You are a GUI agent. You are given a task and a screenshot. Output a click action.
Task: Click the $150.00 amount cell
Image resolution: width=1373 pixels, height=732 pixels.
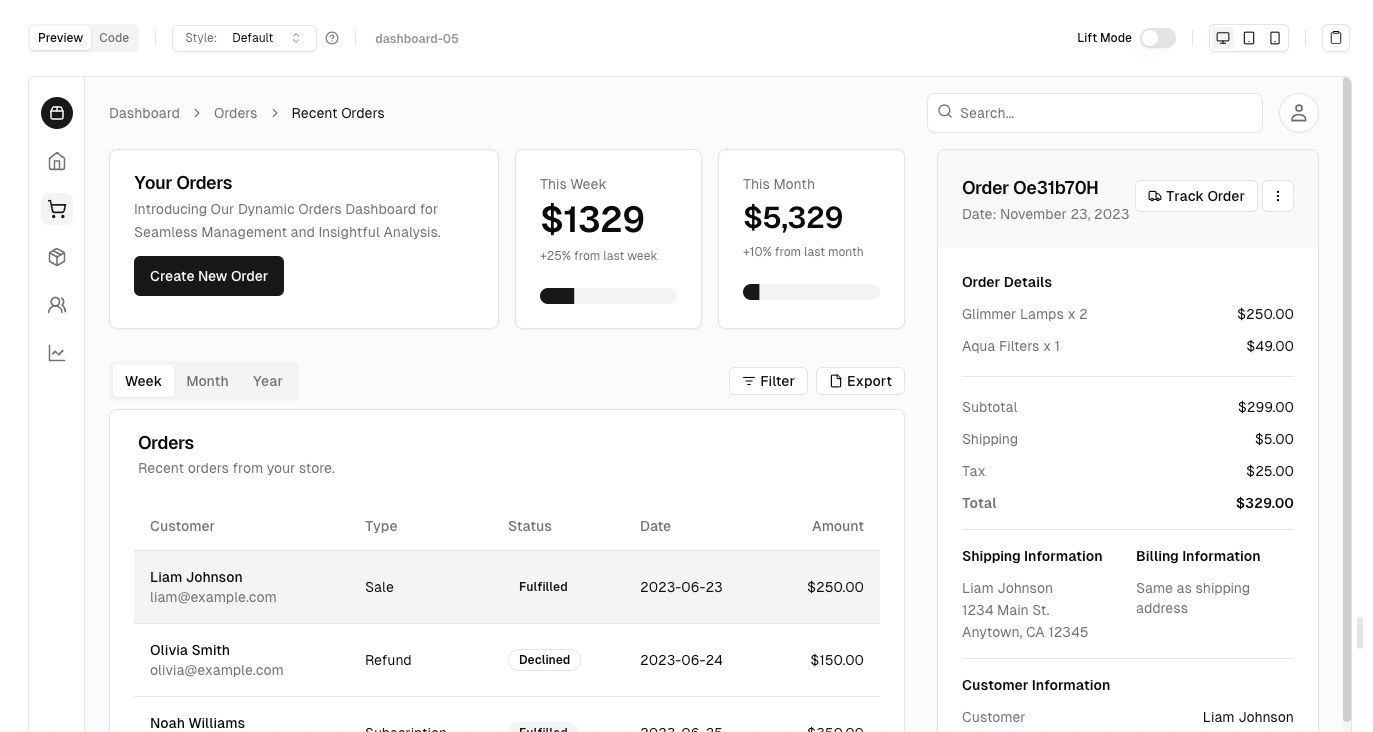[x=837, y=660]
